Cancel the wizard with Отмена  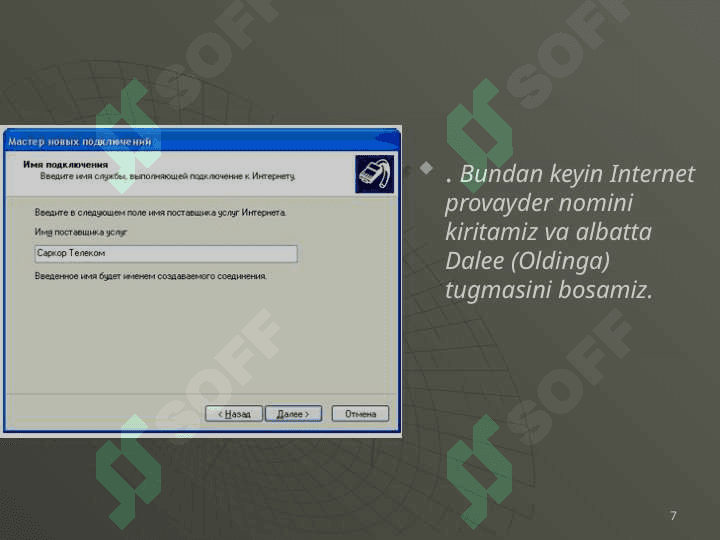[x=360, y=413]
